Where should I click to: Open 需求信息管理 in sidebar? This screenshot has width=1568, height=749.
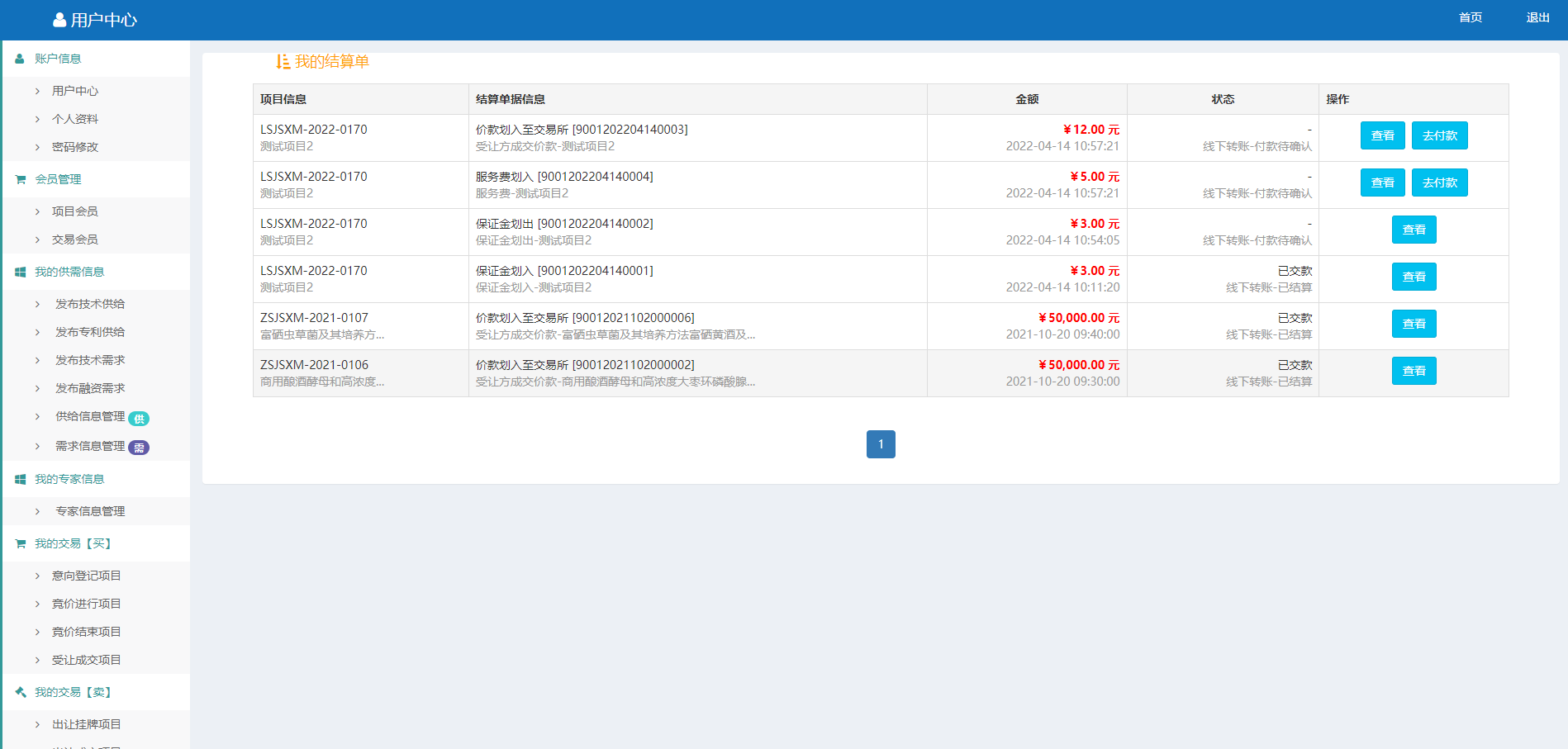click(90, 446)
